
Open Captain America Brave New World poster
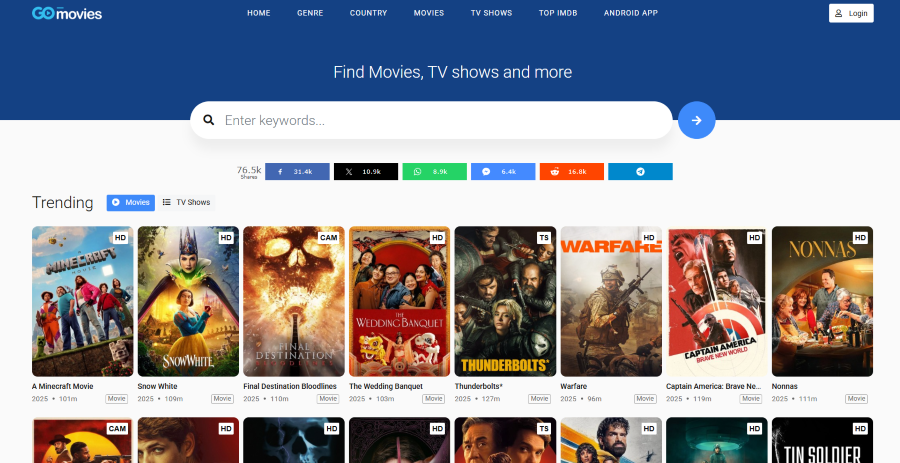tap(717, 301)
